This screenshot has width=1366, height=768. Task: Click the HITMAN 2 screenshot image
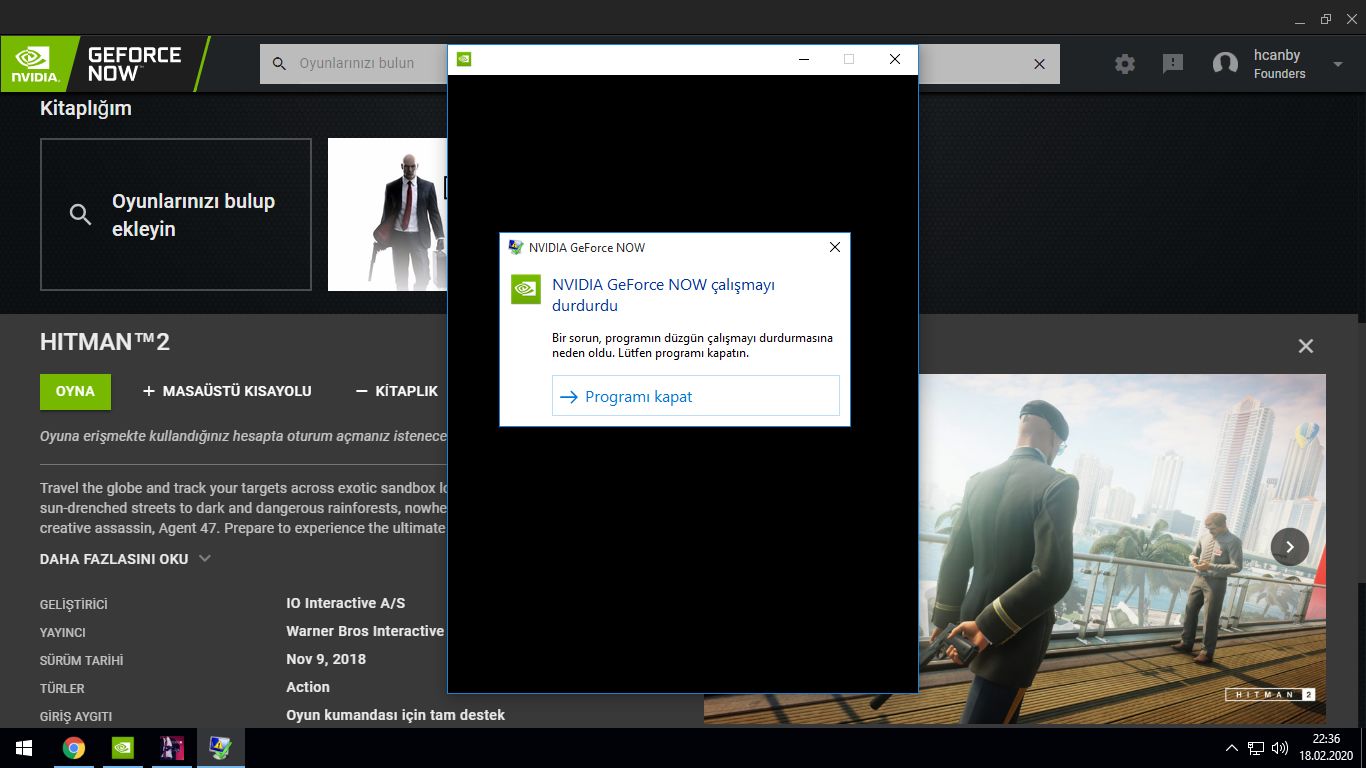1121,549
